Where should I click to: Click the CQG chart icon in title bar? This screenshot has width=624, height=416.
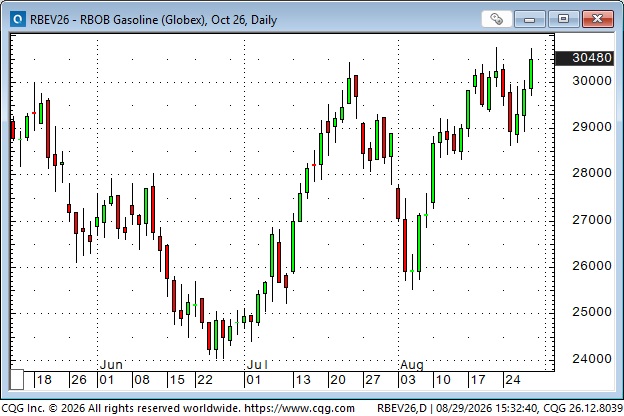[x=18, y=19]
